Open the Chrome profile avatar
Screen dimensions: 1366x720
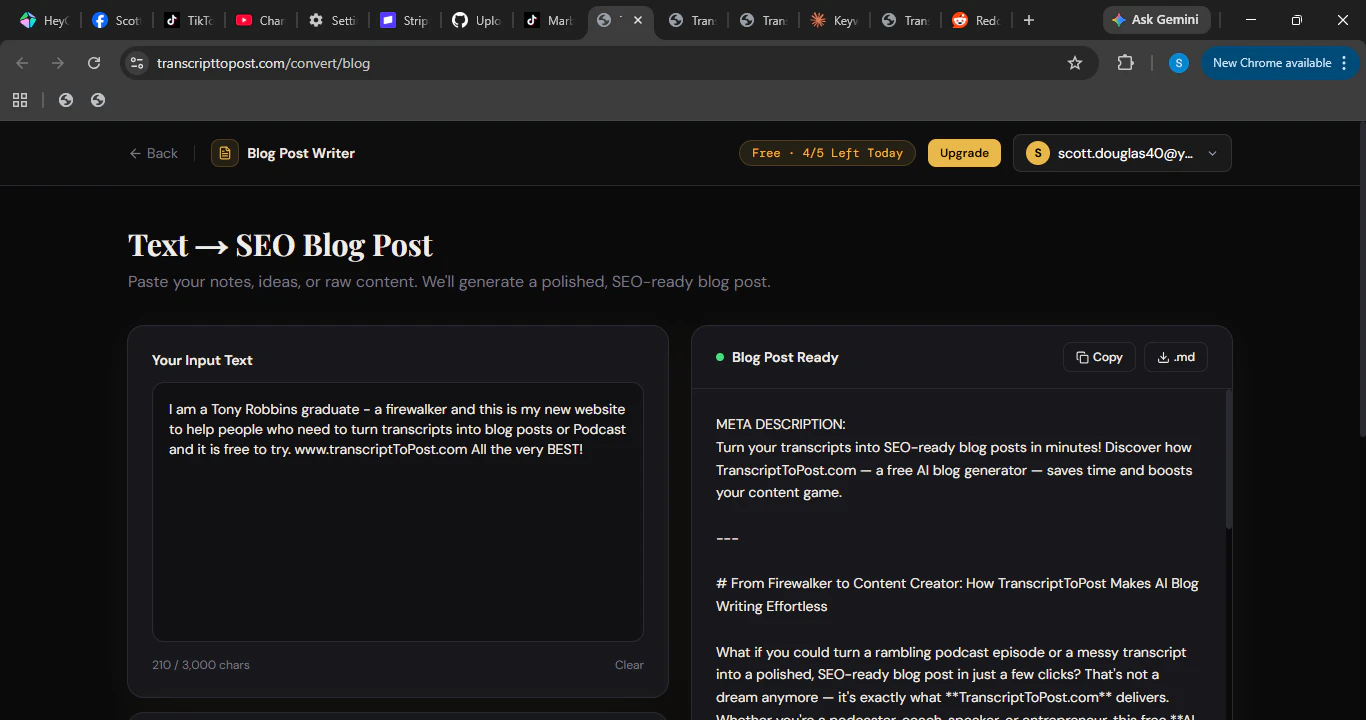click(1179, 63)
